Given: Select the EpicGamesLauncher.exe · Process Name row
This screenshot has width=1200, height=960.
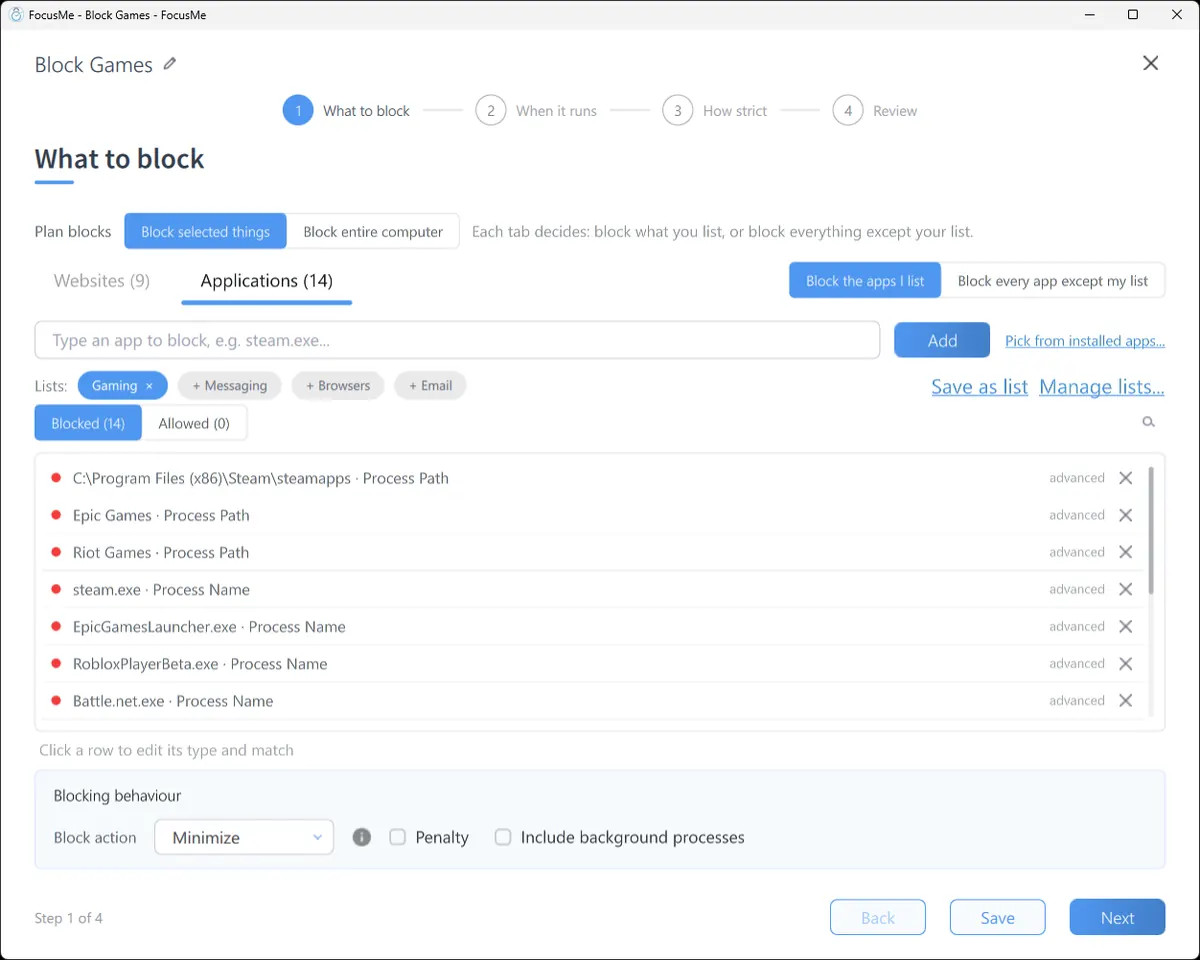Looking at the screenshot, I should click(x=594, y=626).
